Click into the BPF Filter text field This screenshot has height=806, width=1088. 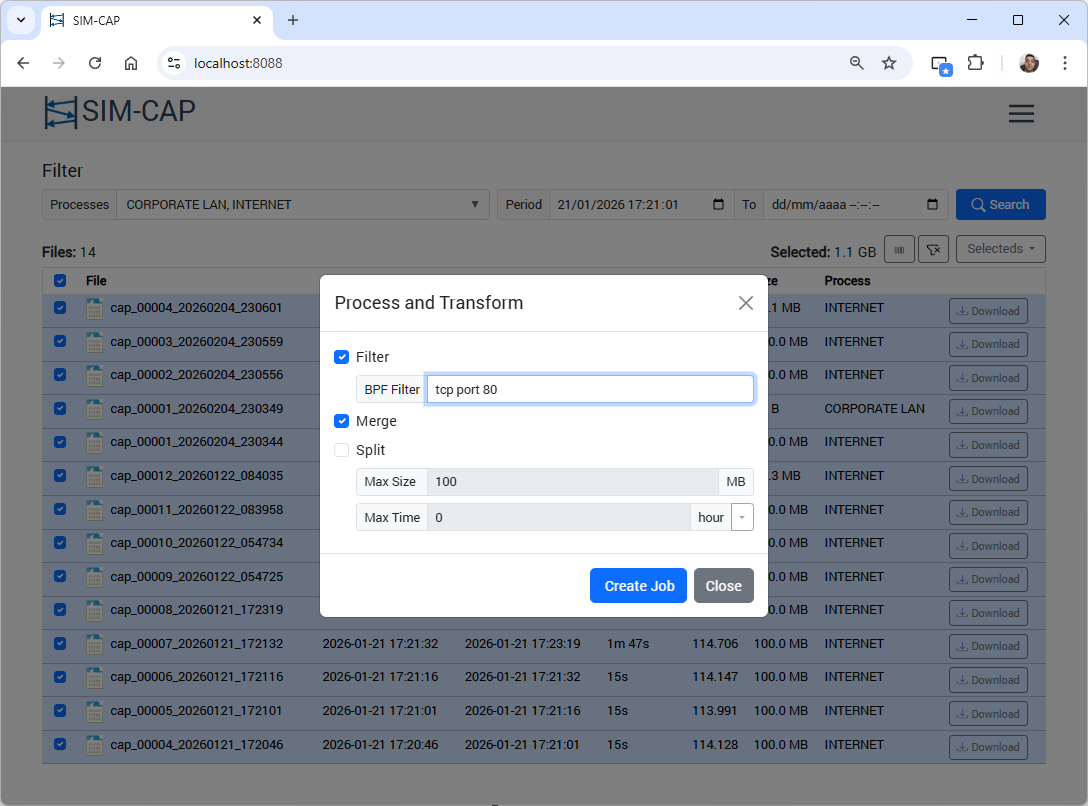[590, 389]
